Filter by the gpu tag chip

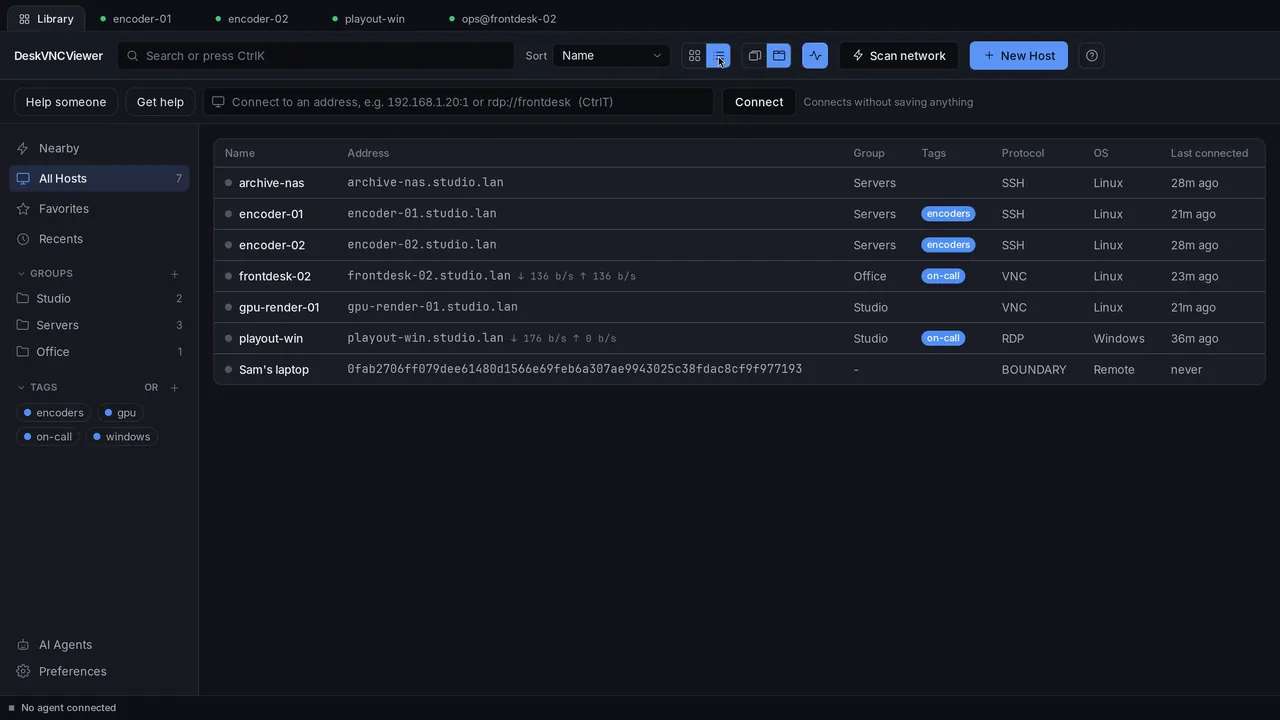tap(121, 413)
